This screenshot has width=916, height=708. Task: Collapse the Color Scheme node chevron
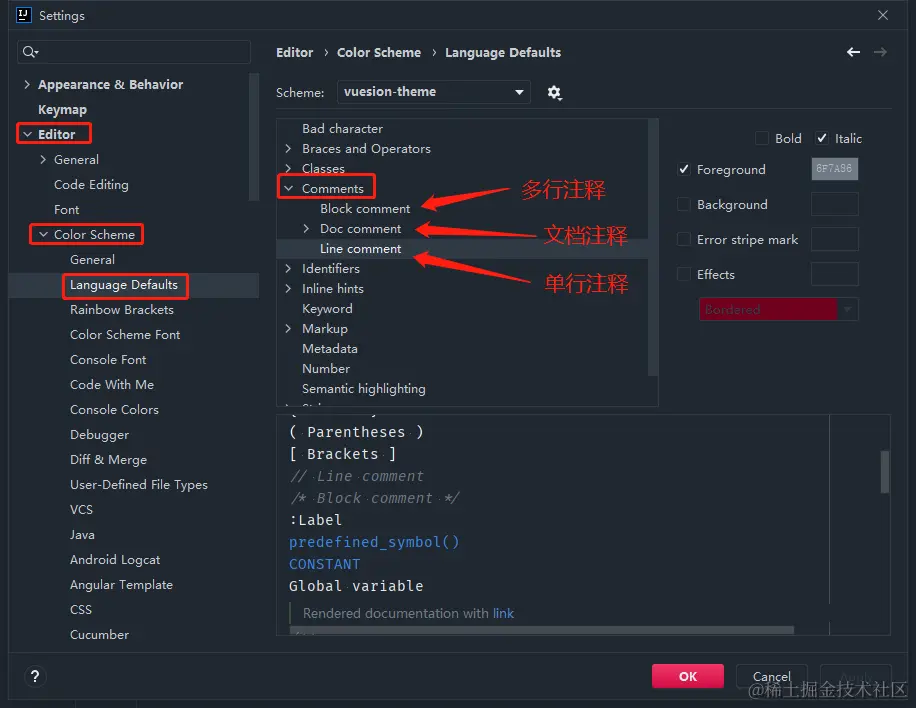[x=43, y=234]
